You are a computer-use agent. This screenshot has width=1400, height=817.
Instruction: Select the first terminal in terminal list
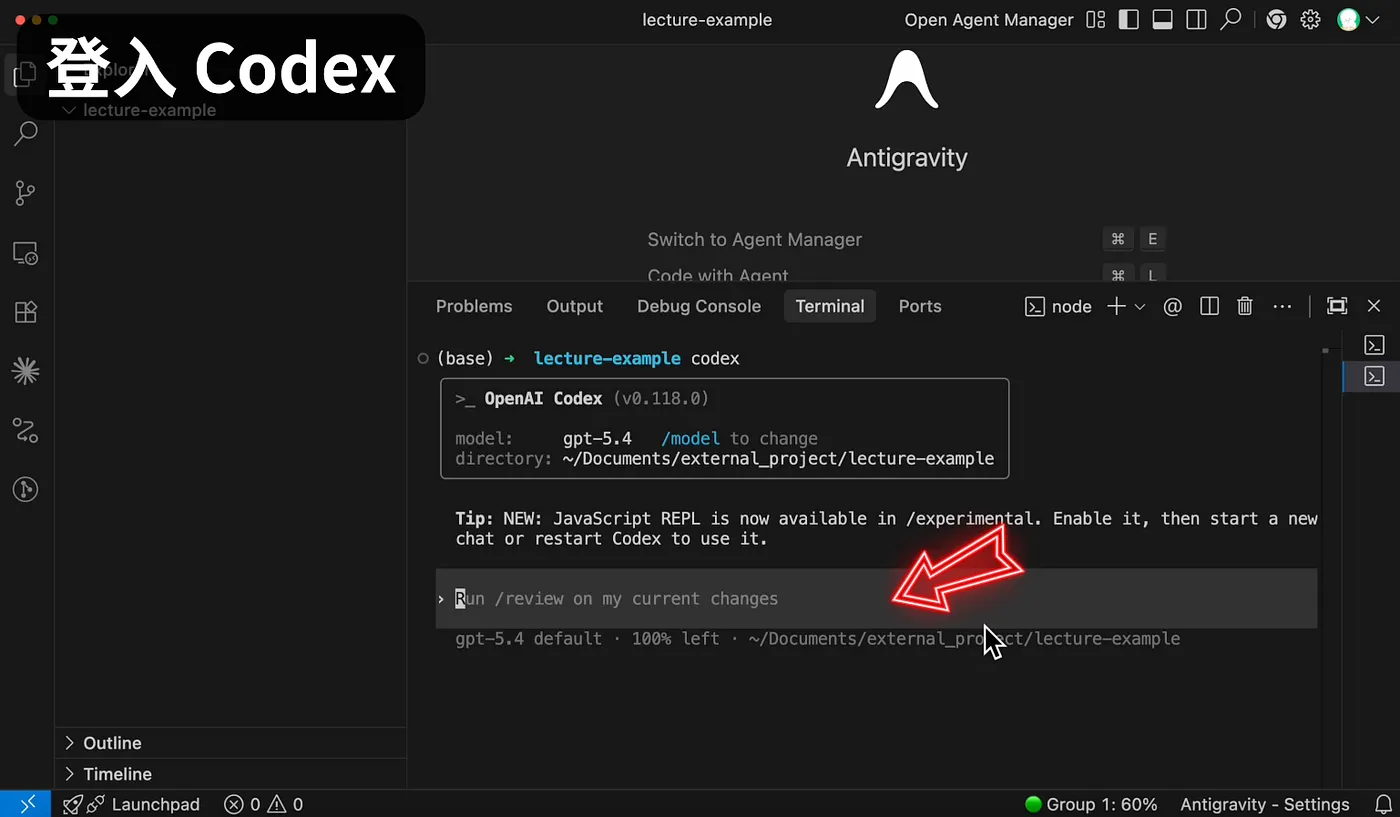(1374, 345)
